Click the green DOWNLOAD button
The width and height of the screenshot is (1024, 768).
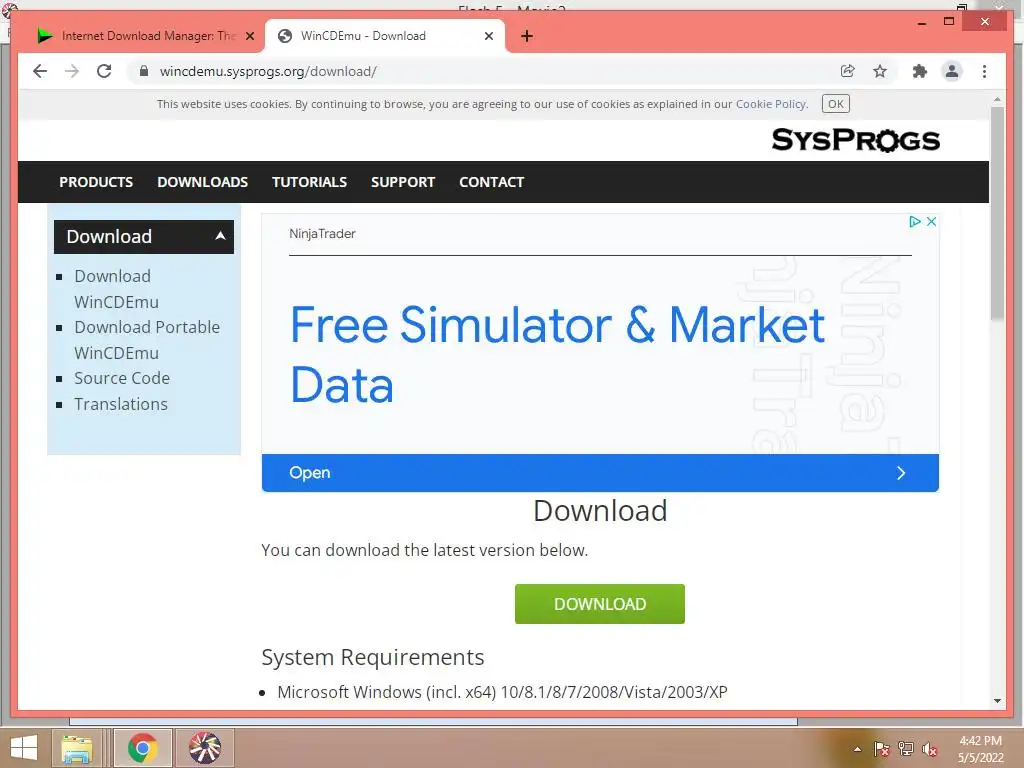click(600, 604)
